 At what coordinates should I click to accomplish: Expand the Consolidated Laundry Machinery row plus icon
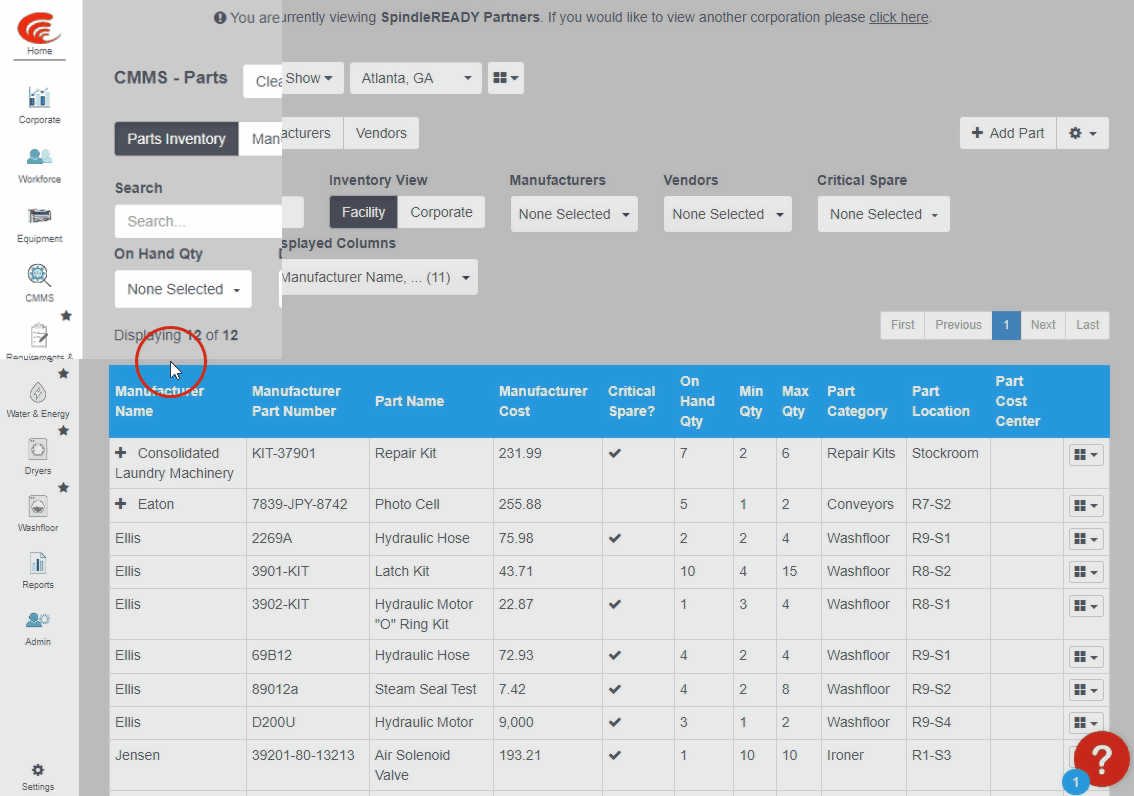pos(121,453)
